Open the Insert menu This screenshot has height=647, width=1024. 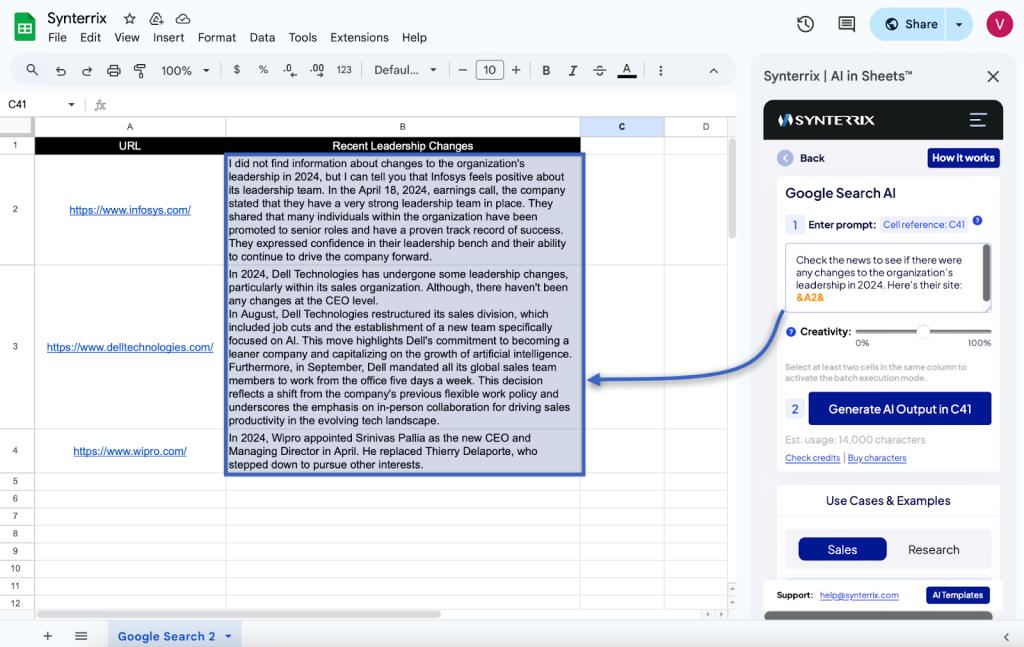tap(168, 37)
